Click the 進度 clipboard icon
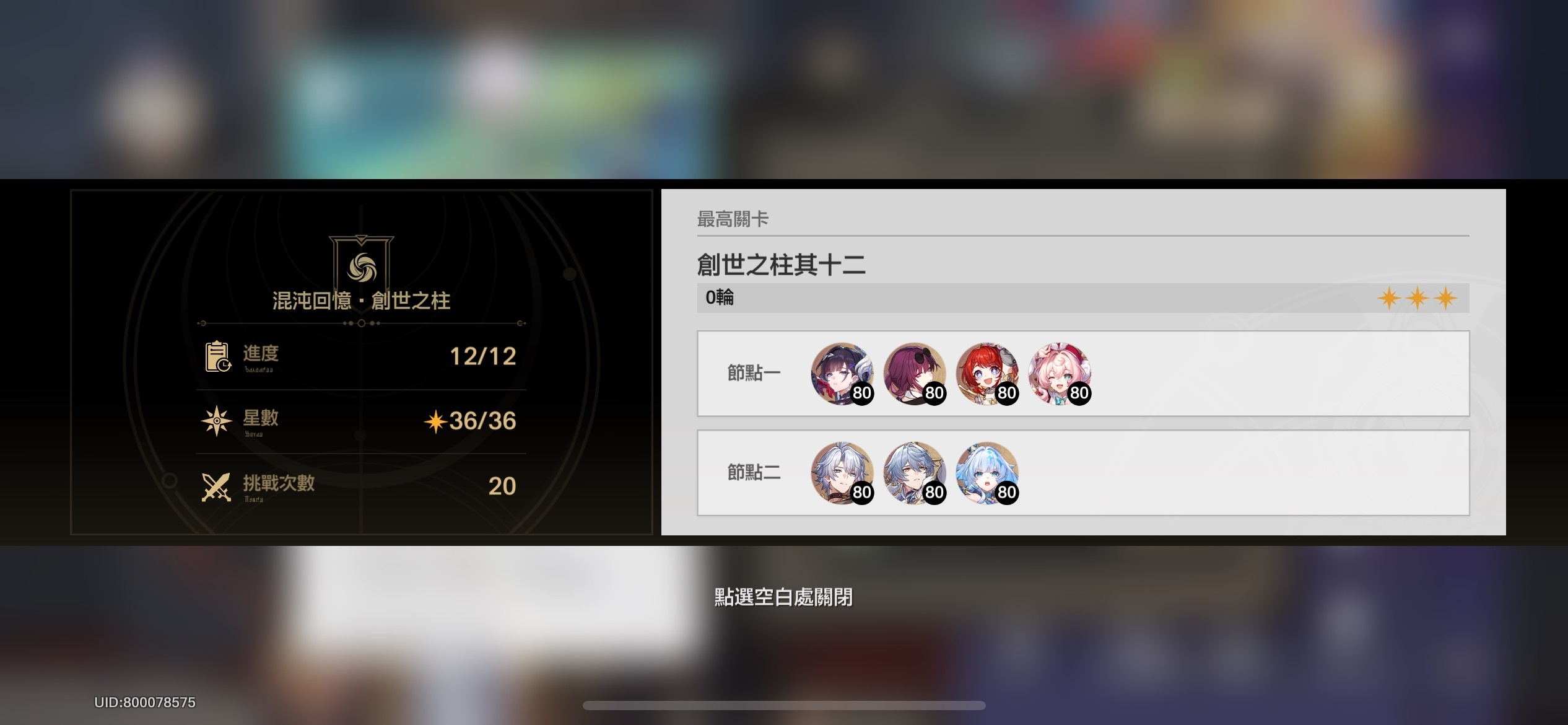 click(217, 356)
